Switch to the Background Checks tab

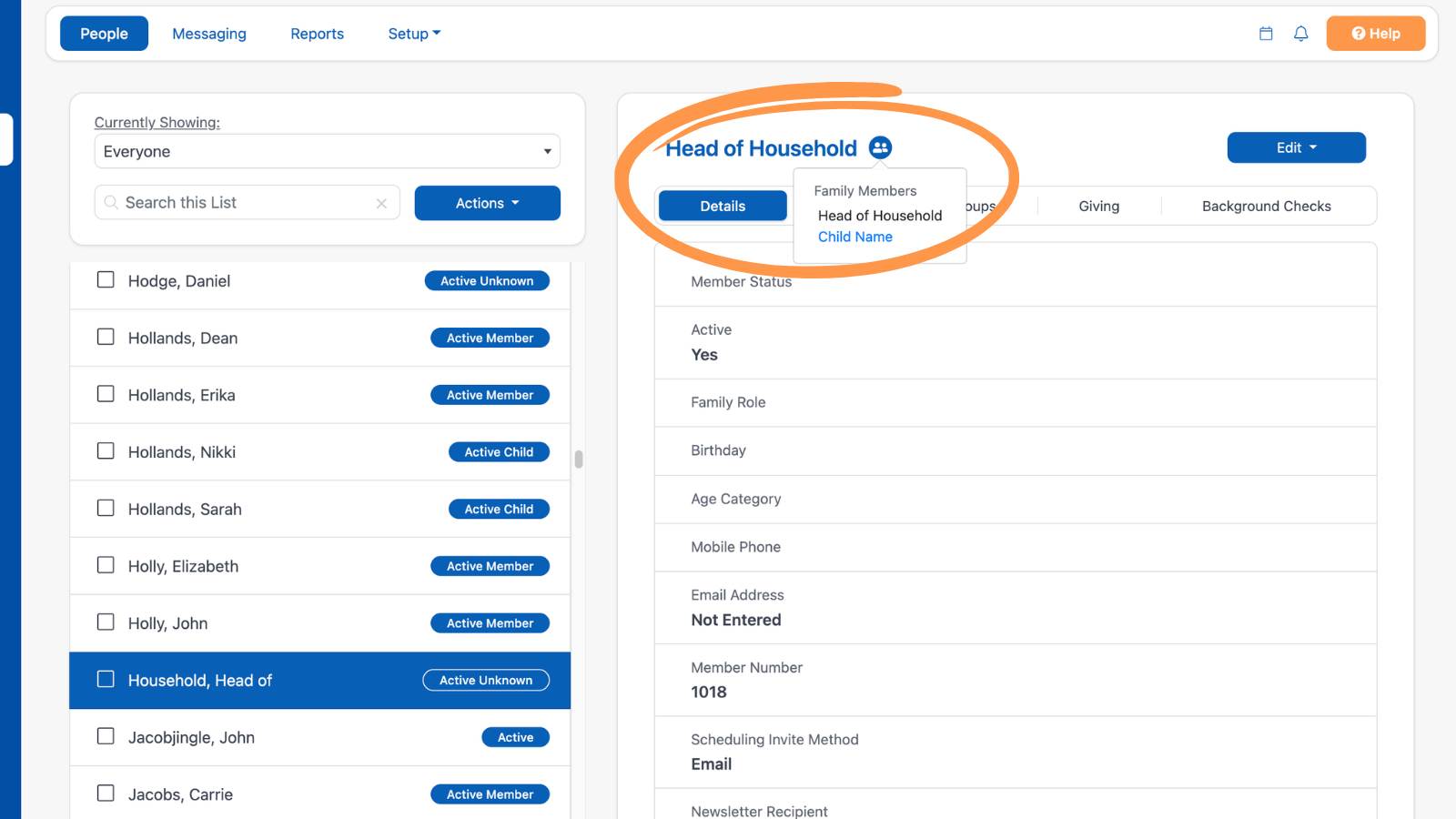click(x=1267, y=206)
